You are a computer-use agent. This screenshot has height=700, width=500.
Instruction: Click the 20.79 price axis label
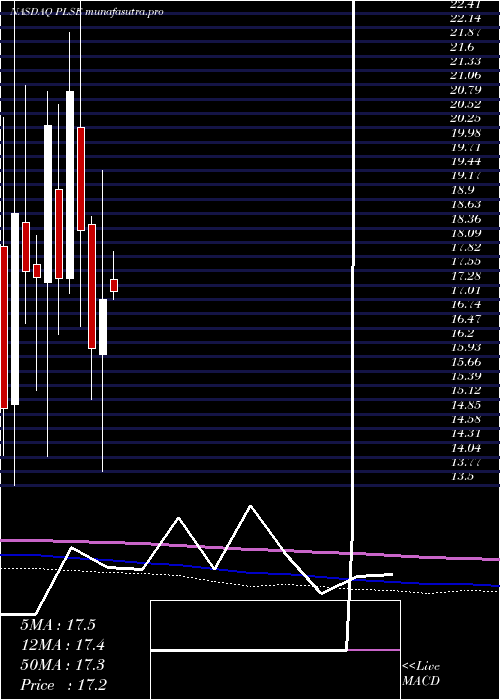pos(466,90)
